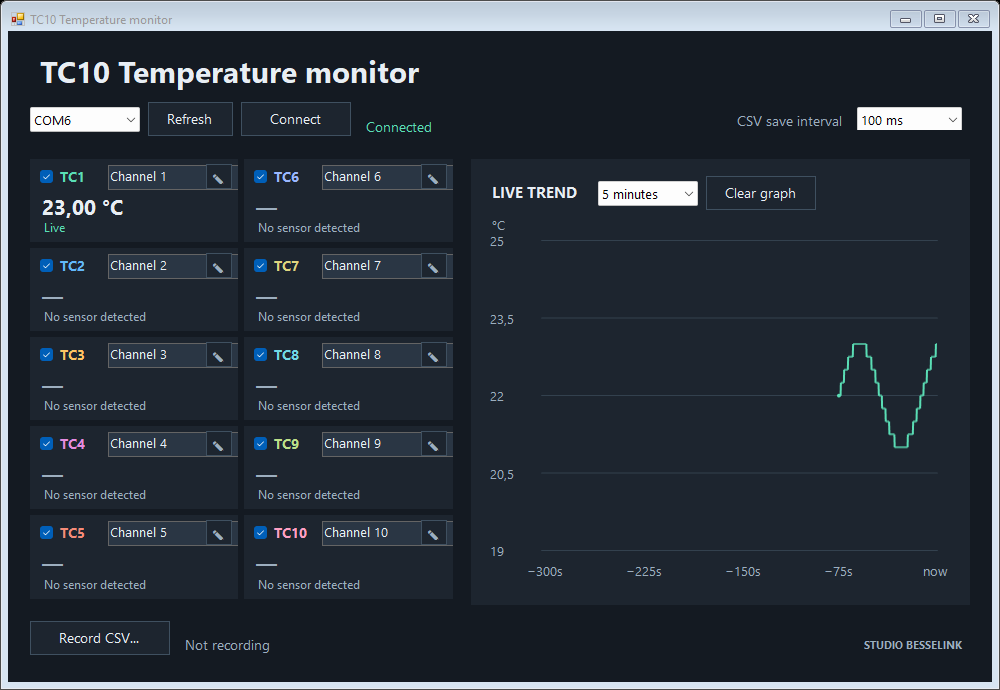This screenshot has width=1000, height=690.
Task: Click the −75s time axis label
Action: [x=839, y=571]
